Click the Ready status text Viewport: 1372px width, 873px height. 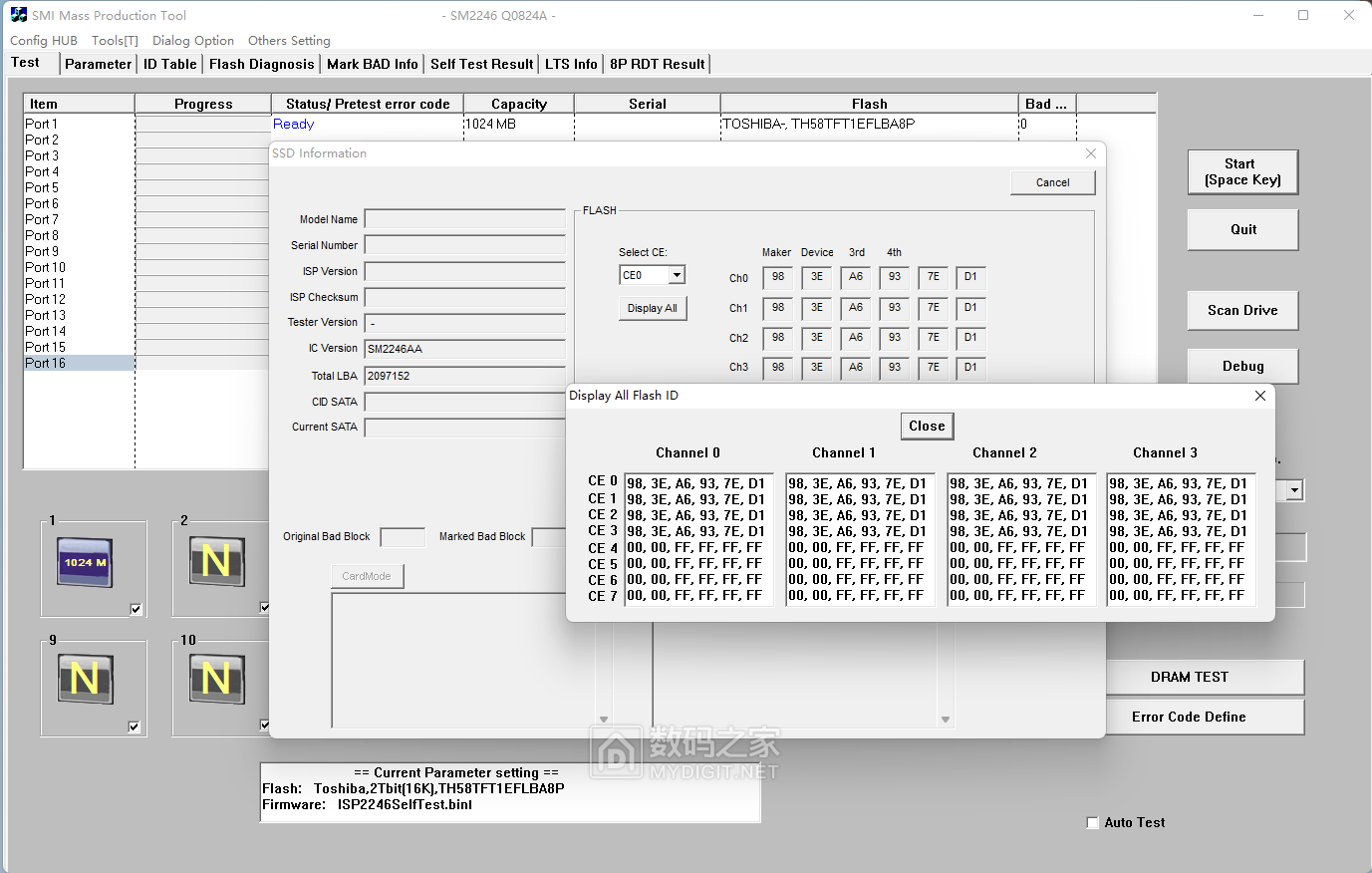[294, 124]
